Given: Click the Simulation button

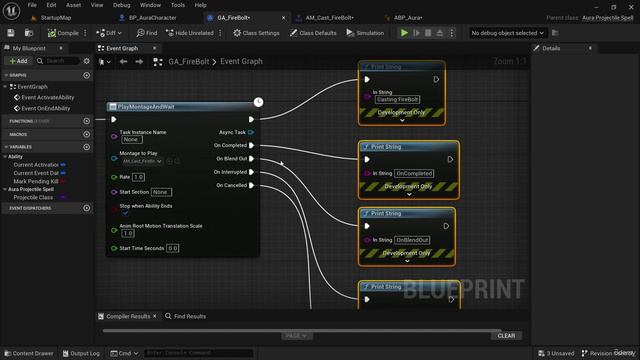Looking at the screenshot, I should coord(365,33).
